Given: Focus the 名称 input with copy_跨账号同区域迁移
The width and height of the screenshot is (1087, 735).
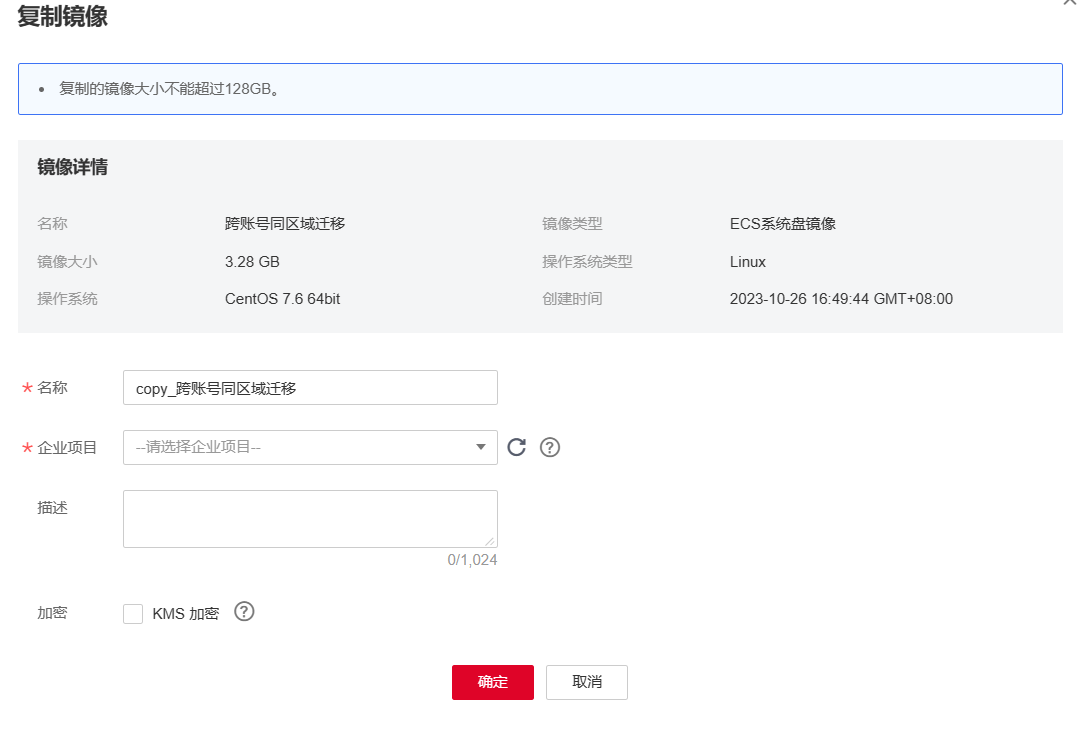Looking at the screenshot, I should pos(310,388).
